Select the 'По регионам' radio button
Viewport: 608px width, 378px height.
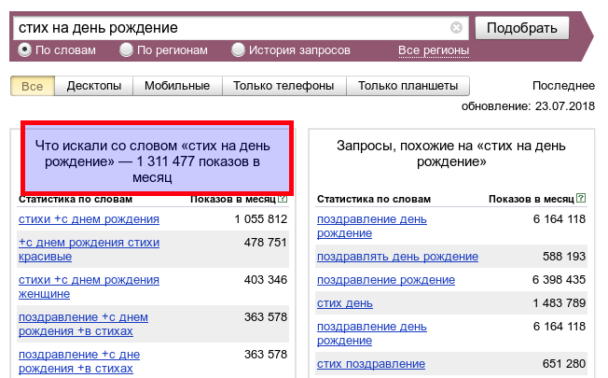(126, 50)
